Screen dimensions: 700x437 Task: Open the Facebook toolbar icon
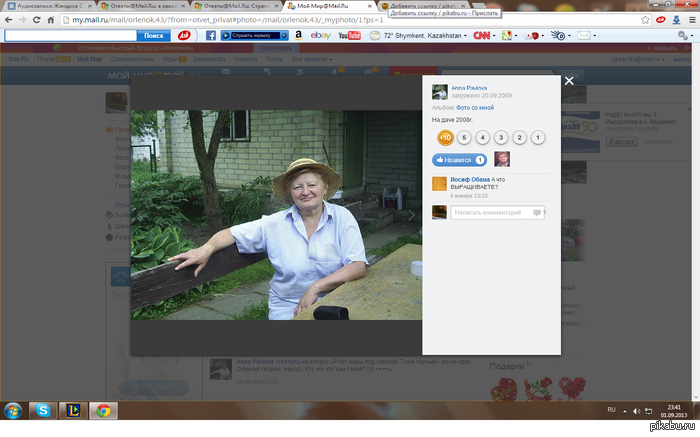tap(211, 35)
